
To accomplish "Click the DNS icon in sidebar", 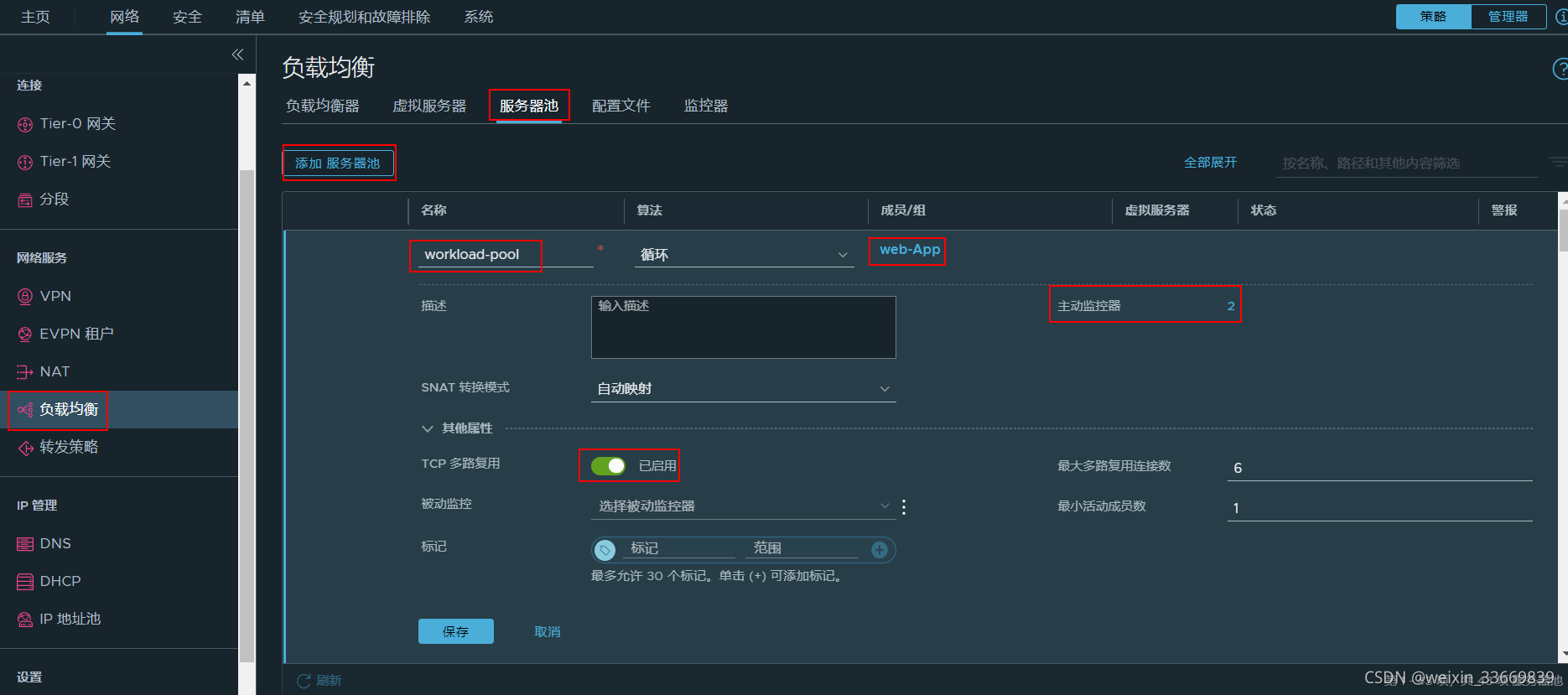I will click(25, 544).
